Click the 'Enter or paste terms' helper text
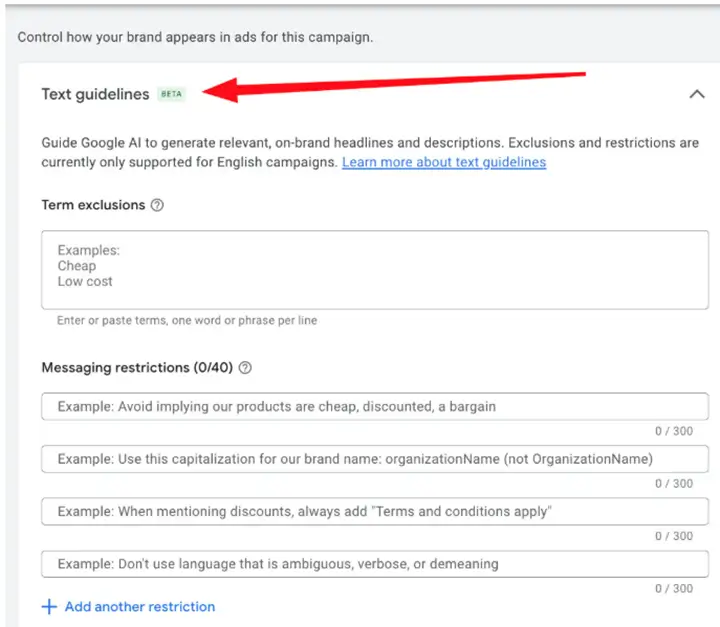Viewport: 720px width, 627px height. [x=187, y=321]
